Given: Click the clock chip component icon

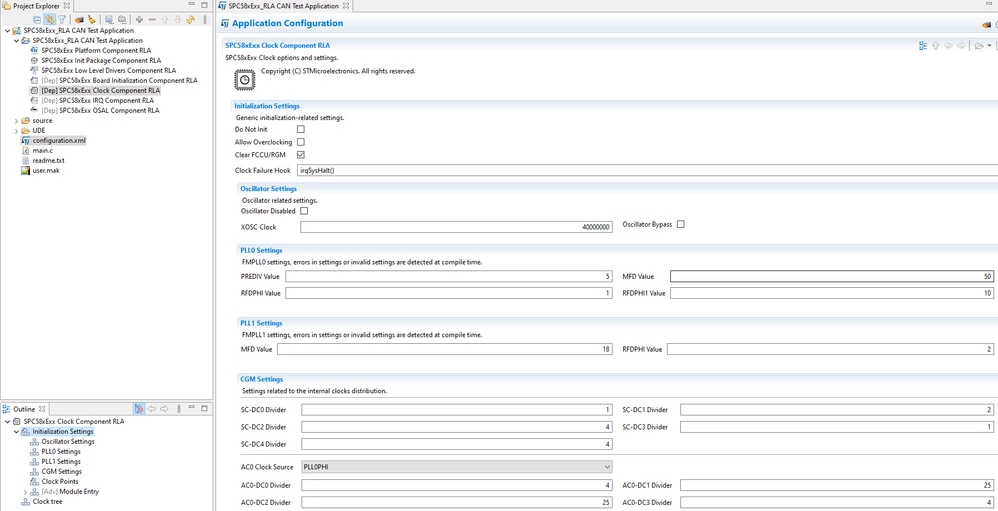Looking at the screenshot, I should (244, 80).
